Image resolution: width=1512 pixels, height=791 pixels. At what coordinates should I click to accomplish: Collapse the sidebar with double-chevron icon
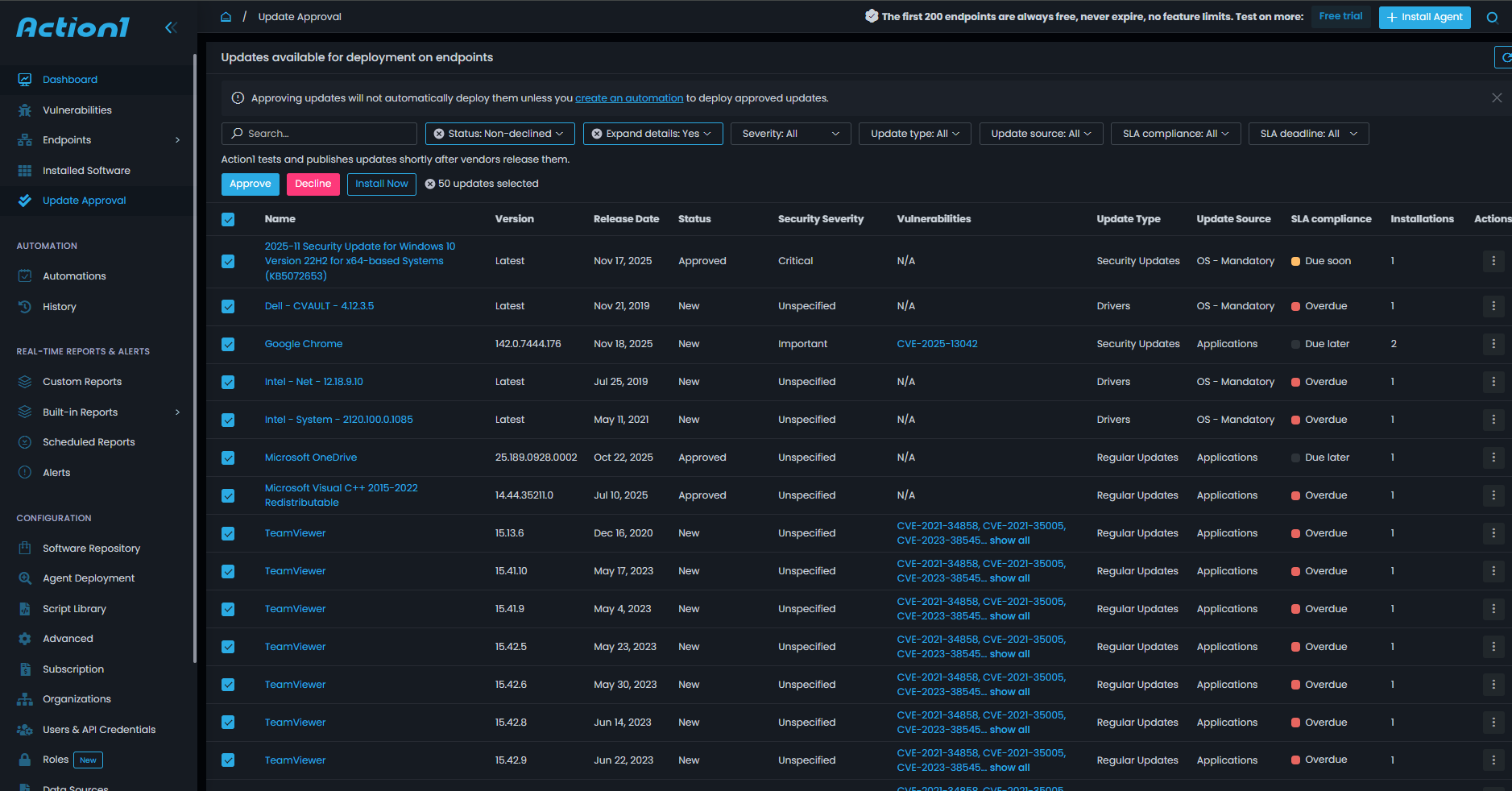pos(171,27)
